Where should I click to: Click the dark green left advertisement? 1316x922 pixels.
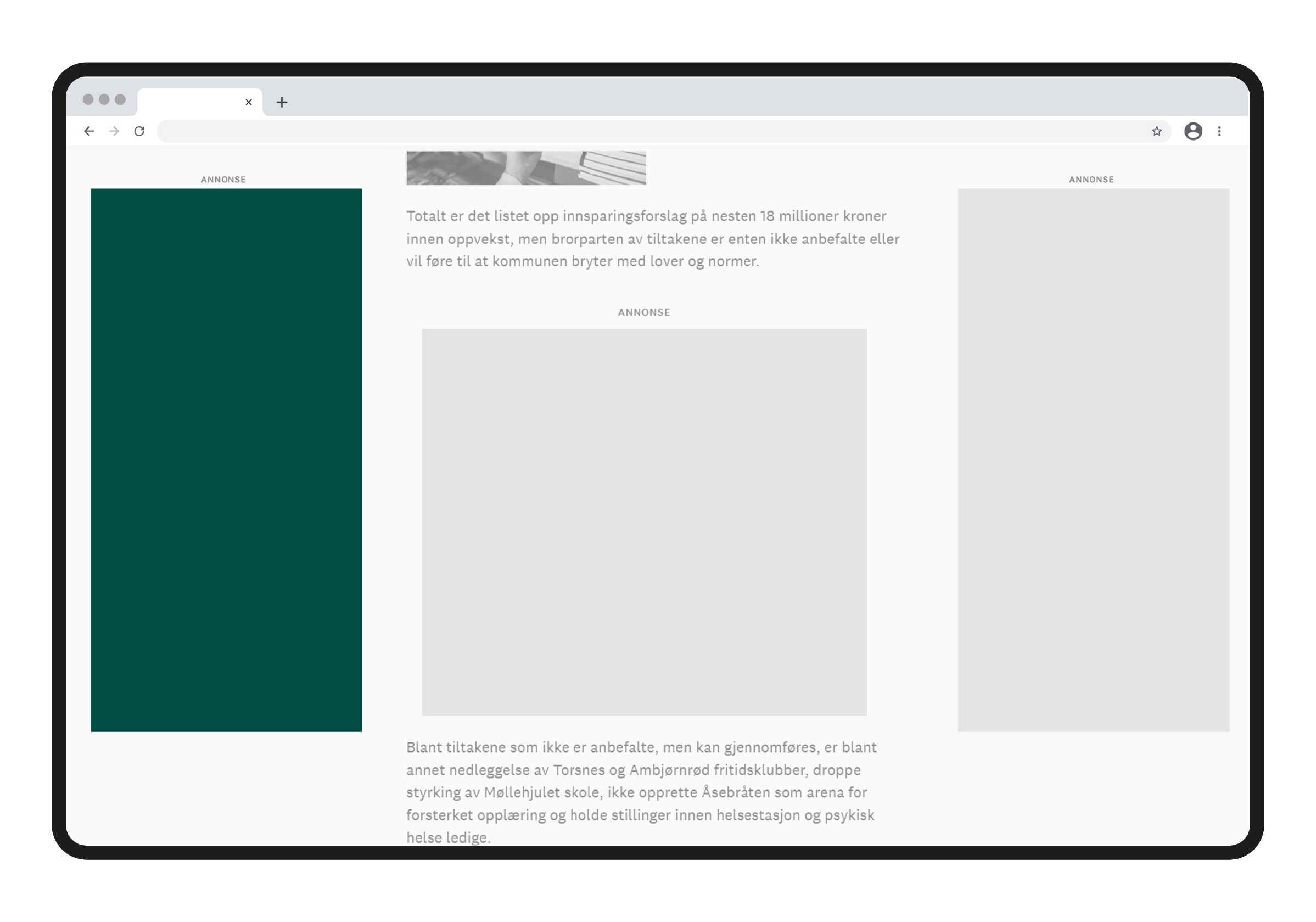tap(226, 460)
